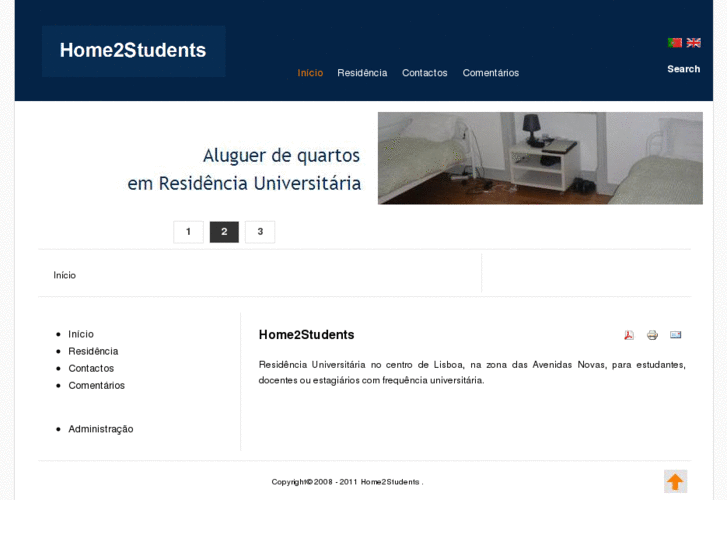
Task: Switch language with the UK flag icon
Action: pos(694,43)
